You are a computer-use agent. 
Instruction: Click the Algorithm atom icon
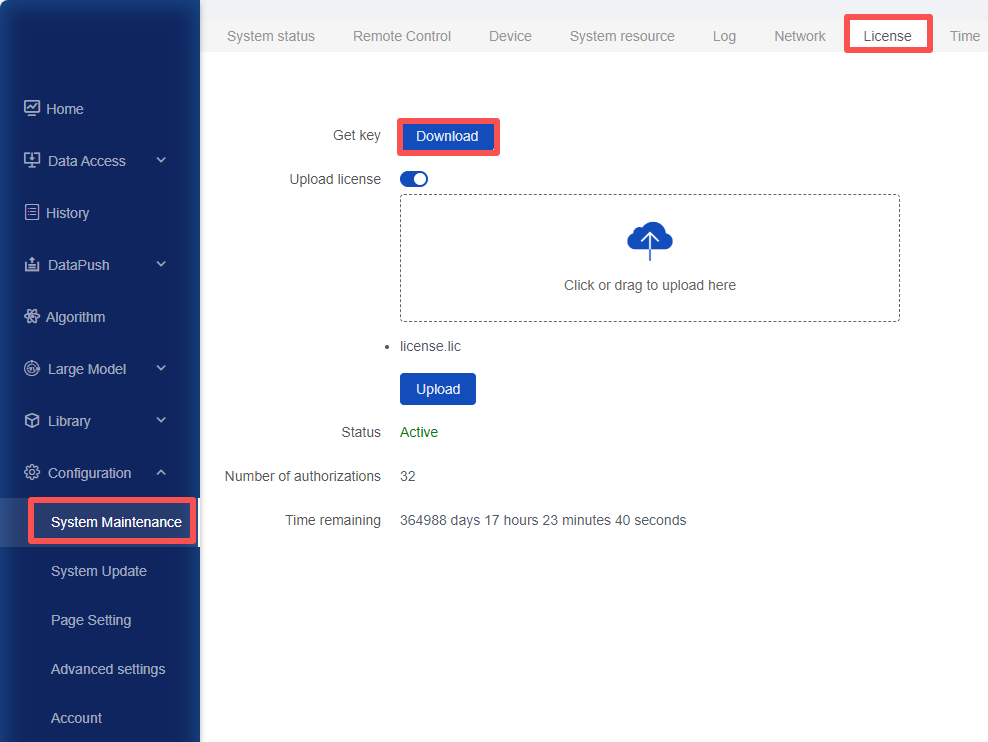32,316
